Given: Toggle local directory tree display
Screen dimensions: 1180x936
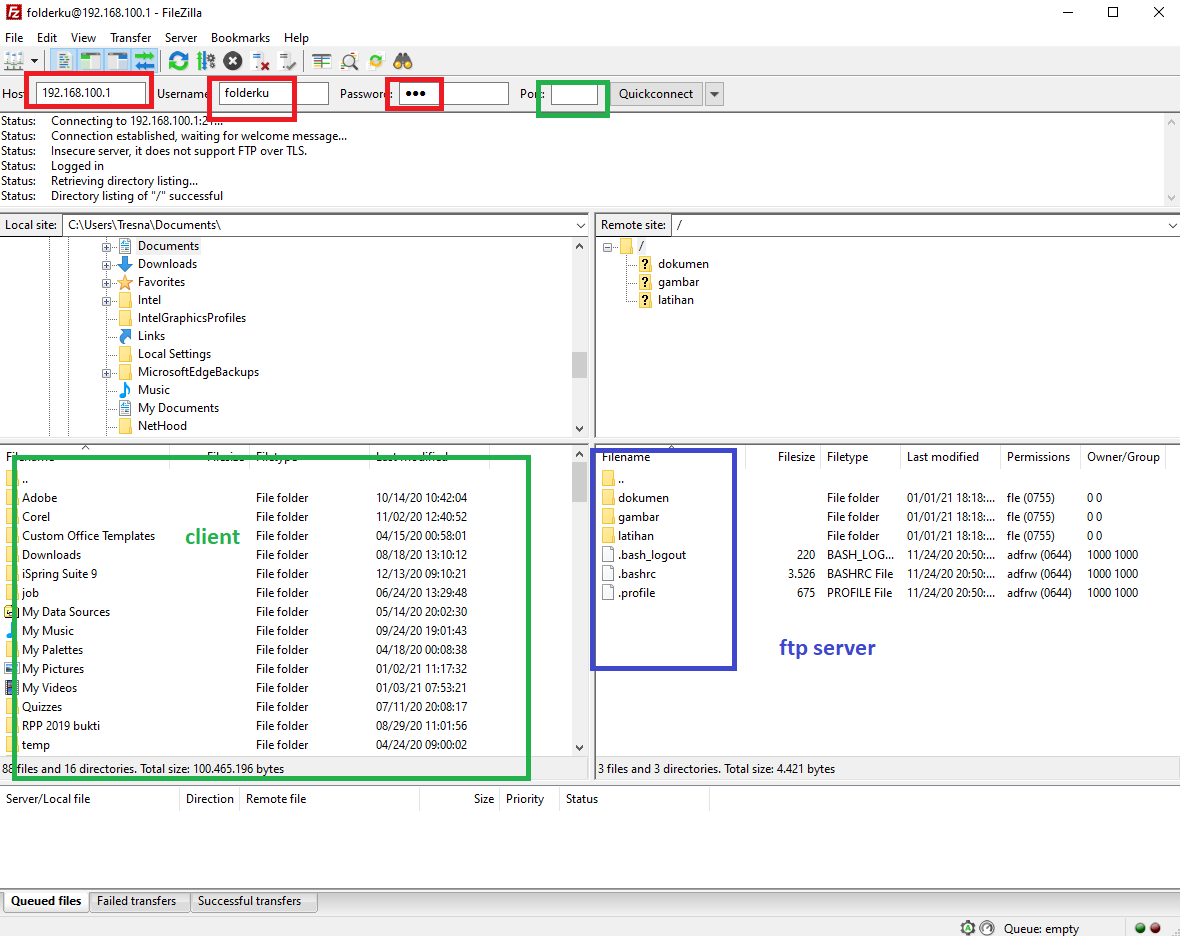Looking at the screenshot, I should [x=91, y=61].
